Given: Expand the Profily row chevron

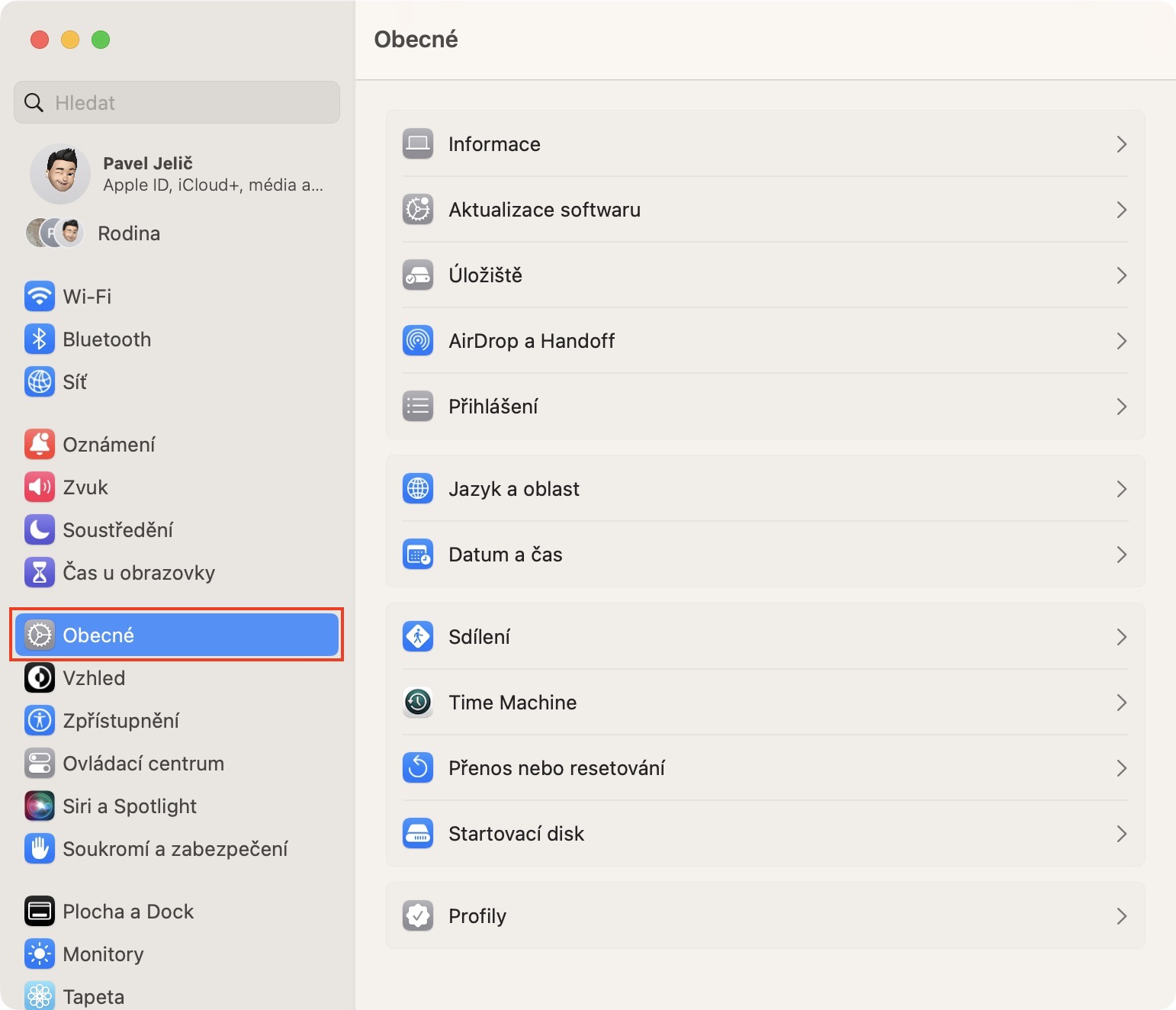Looking at the screenshot, I should pos(1121,916).
